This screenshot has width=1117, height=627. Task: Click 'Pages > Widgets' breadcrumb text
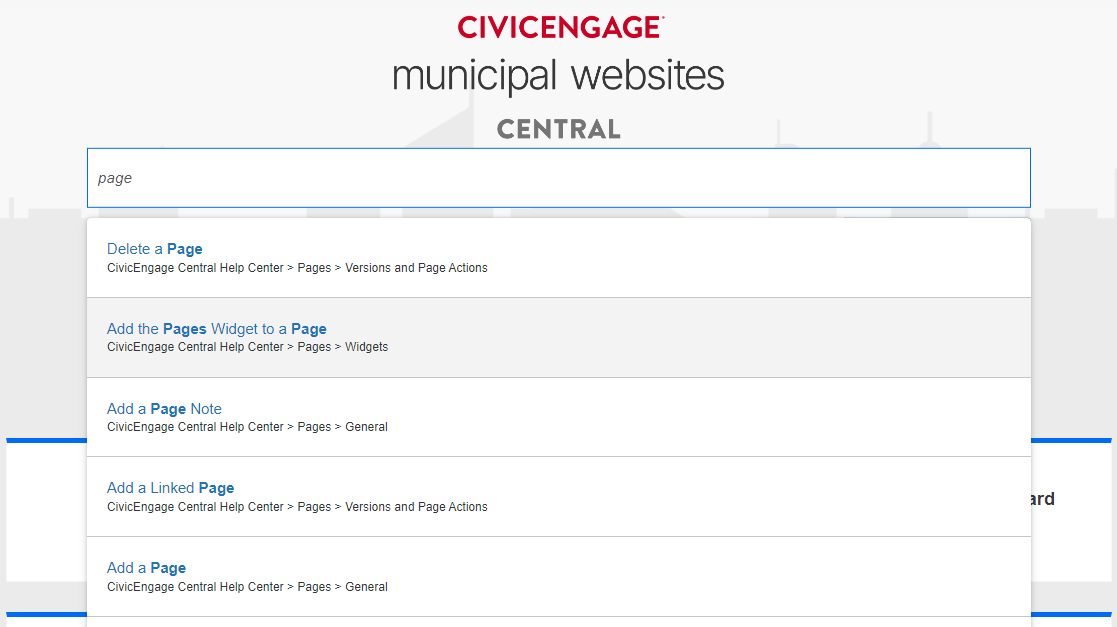point(343,347)
